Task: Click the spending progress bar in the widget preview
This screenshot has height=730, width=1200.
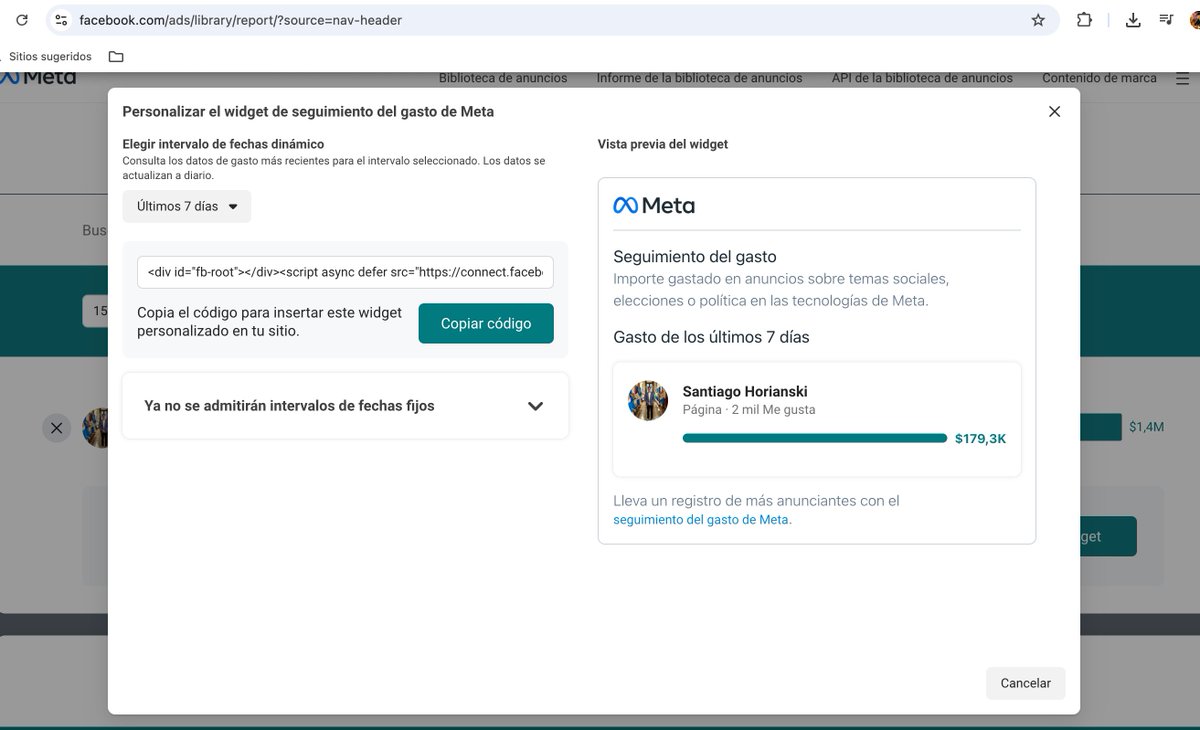Action: tap(815, 438)
